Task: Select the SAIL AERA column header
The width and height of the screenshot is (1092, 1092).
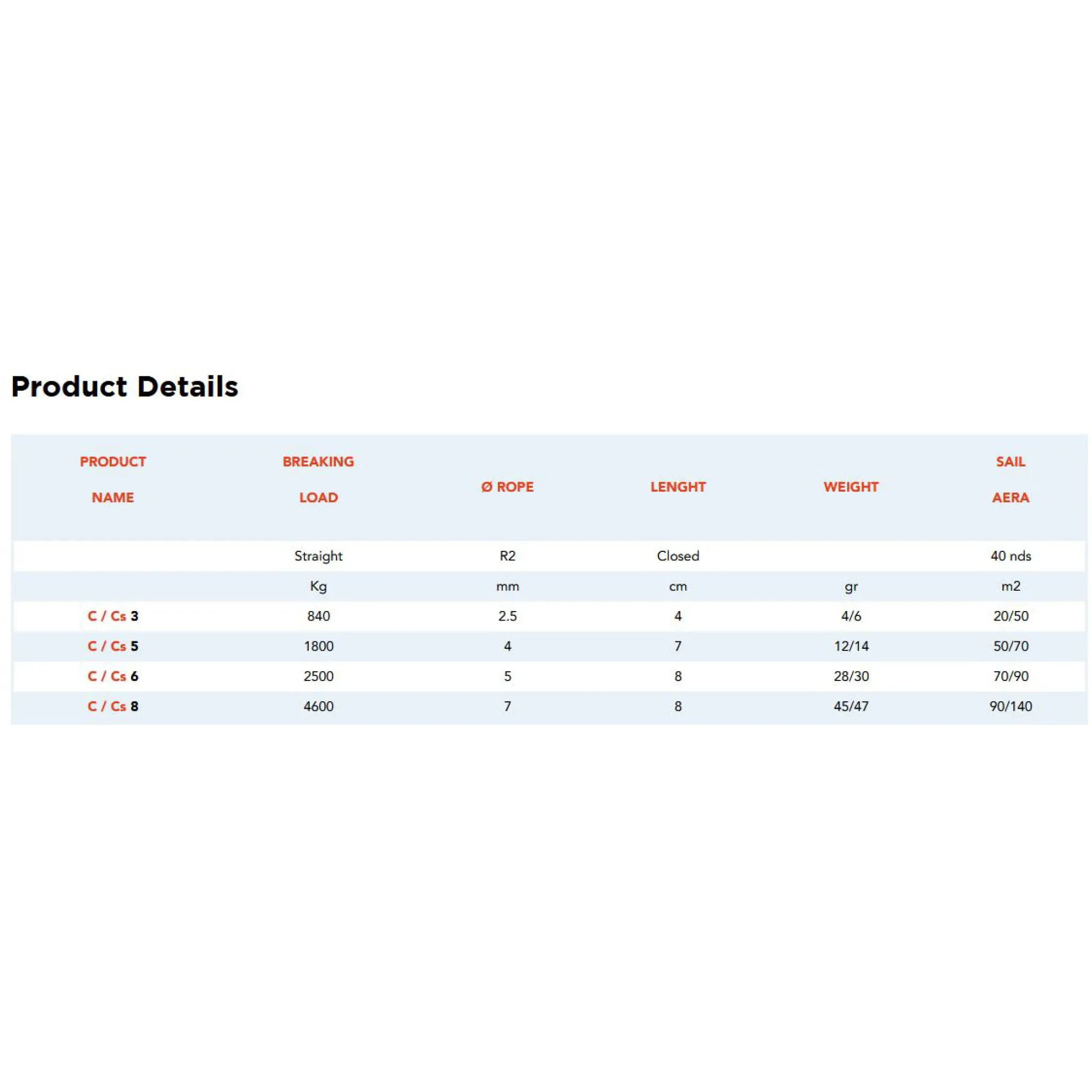Action: 1010,479
